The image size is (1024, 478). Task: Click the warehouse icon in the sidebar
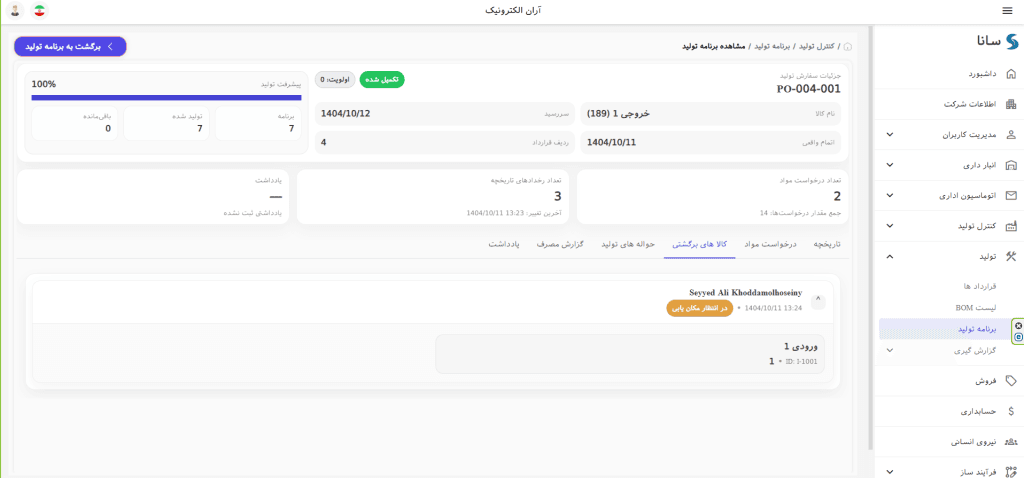1011,165
